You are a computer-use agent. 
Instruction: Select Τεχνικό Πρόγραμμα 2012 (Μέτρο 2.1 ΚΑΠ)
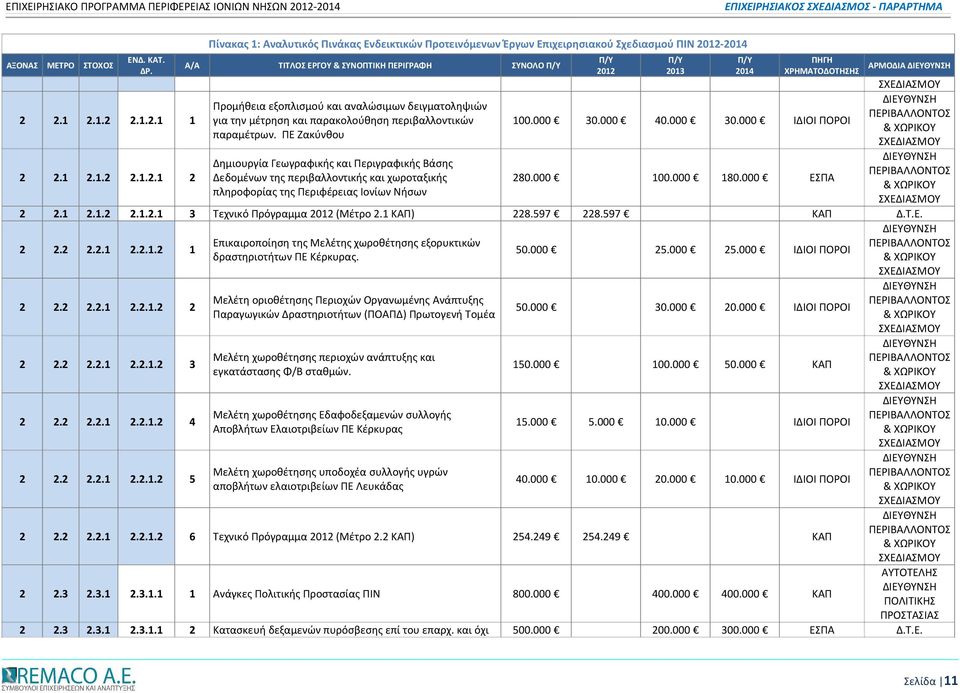coord(313,214)
